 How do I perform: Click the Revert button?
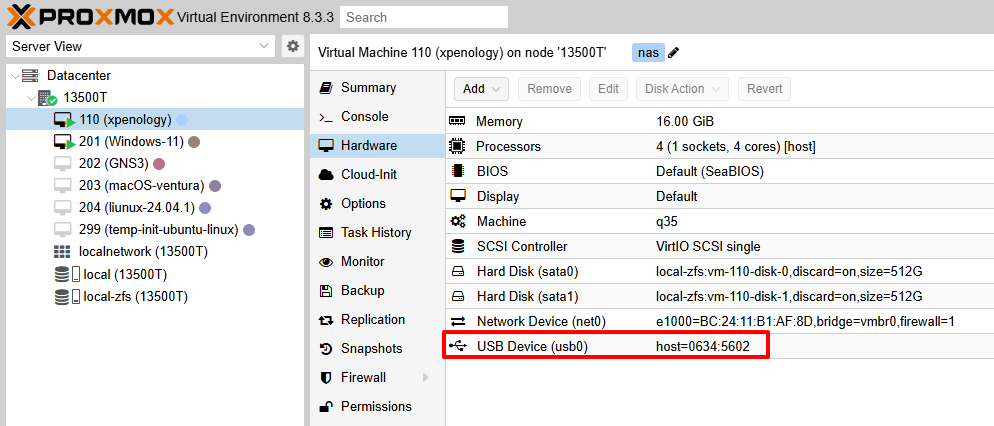pyautogui.click(x=765, y=89)
